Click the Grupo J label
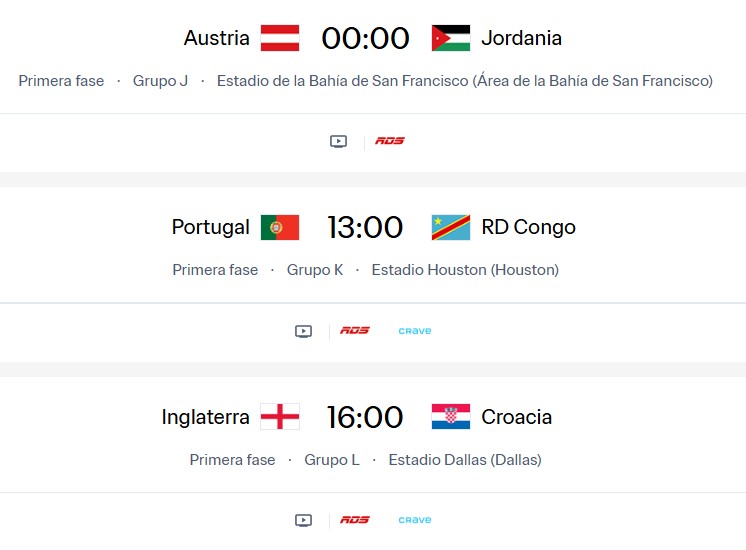Viewport: 746px width, 550px height. point(160,81)
